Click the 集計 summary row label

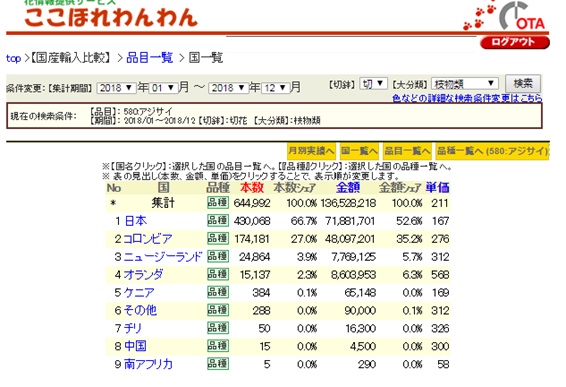163,203
